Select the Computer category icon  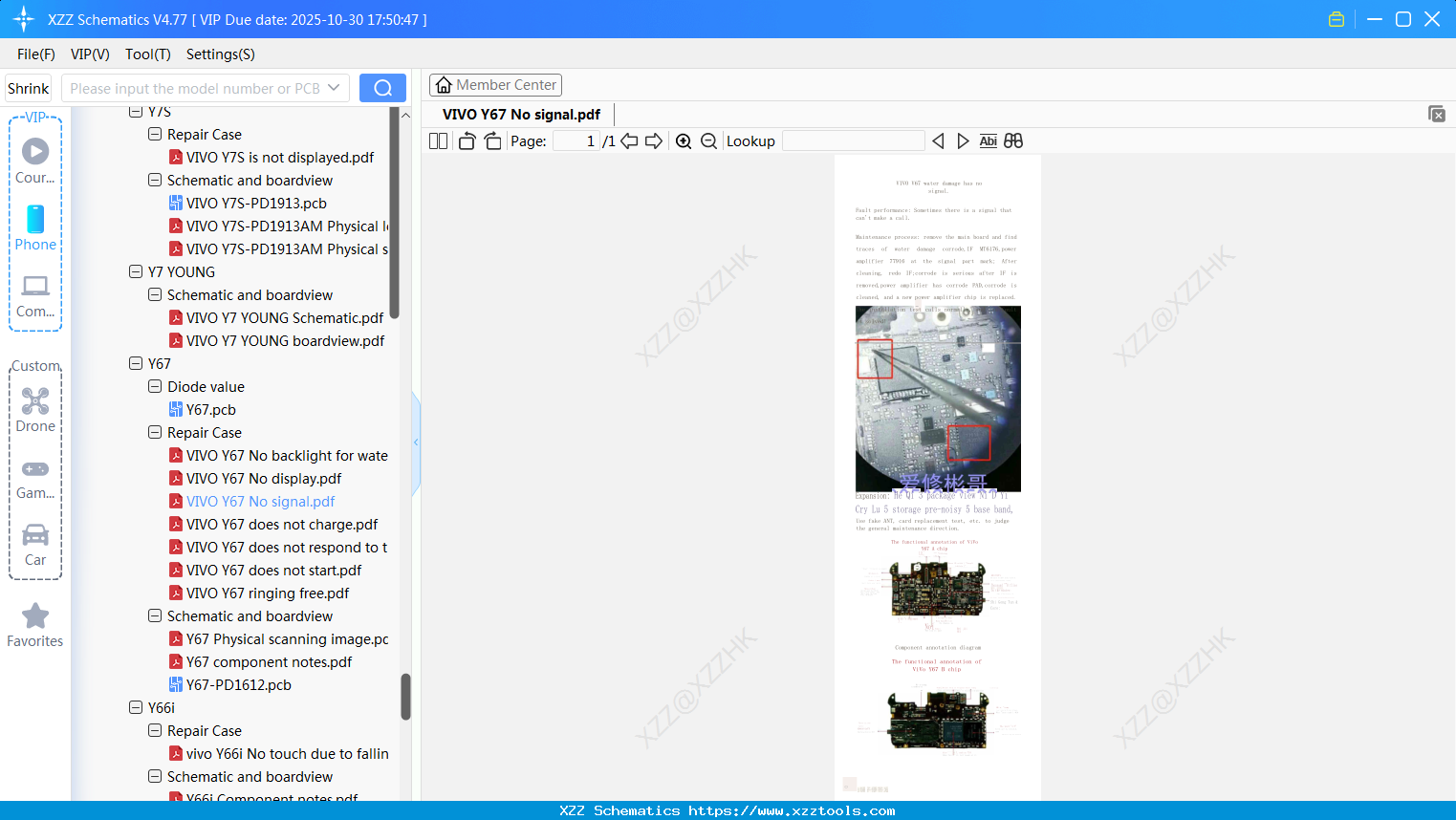[35, 295]
